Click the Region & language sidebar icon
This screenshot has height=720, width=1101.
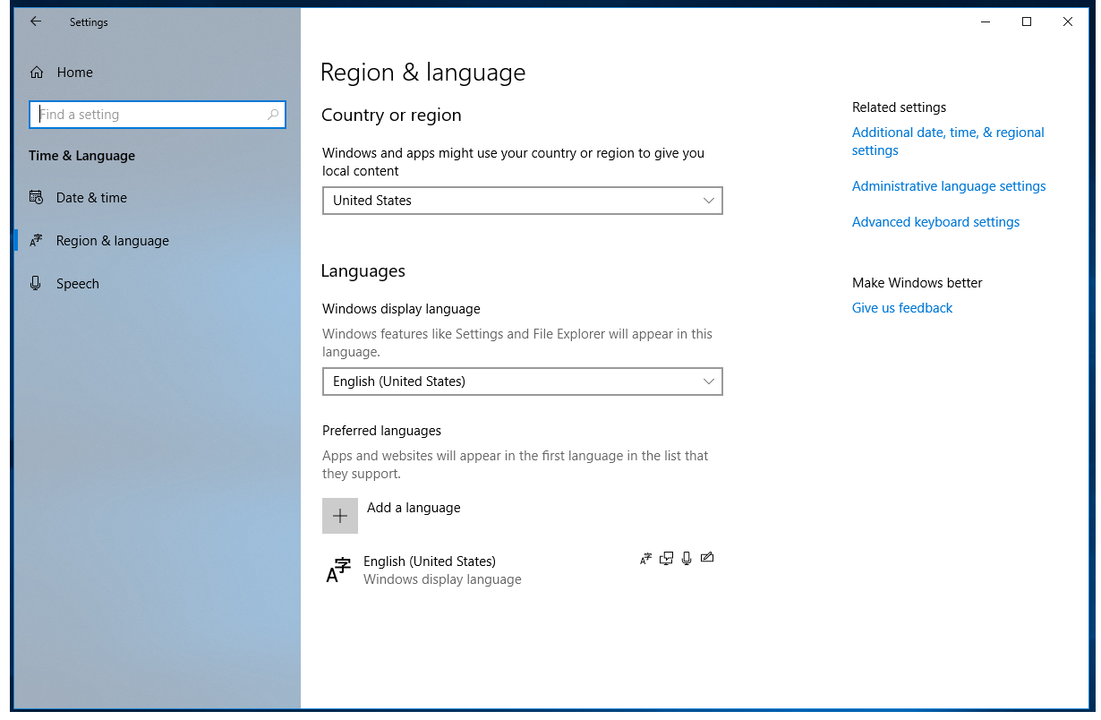click(x=36, y=240)
